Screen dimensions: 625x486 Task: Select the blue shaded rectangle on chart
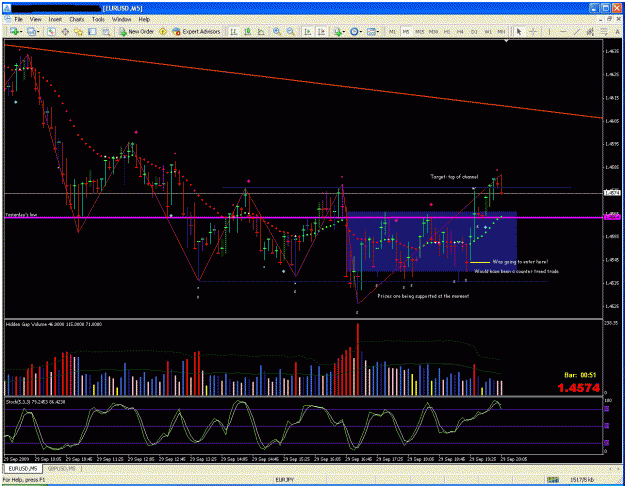coord(432,241)
